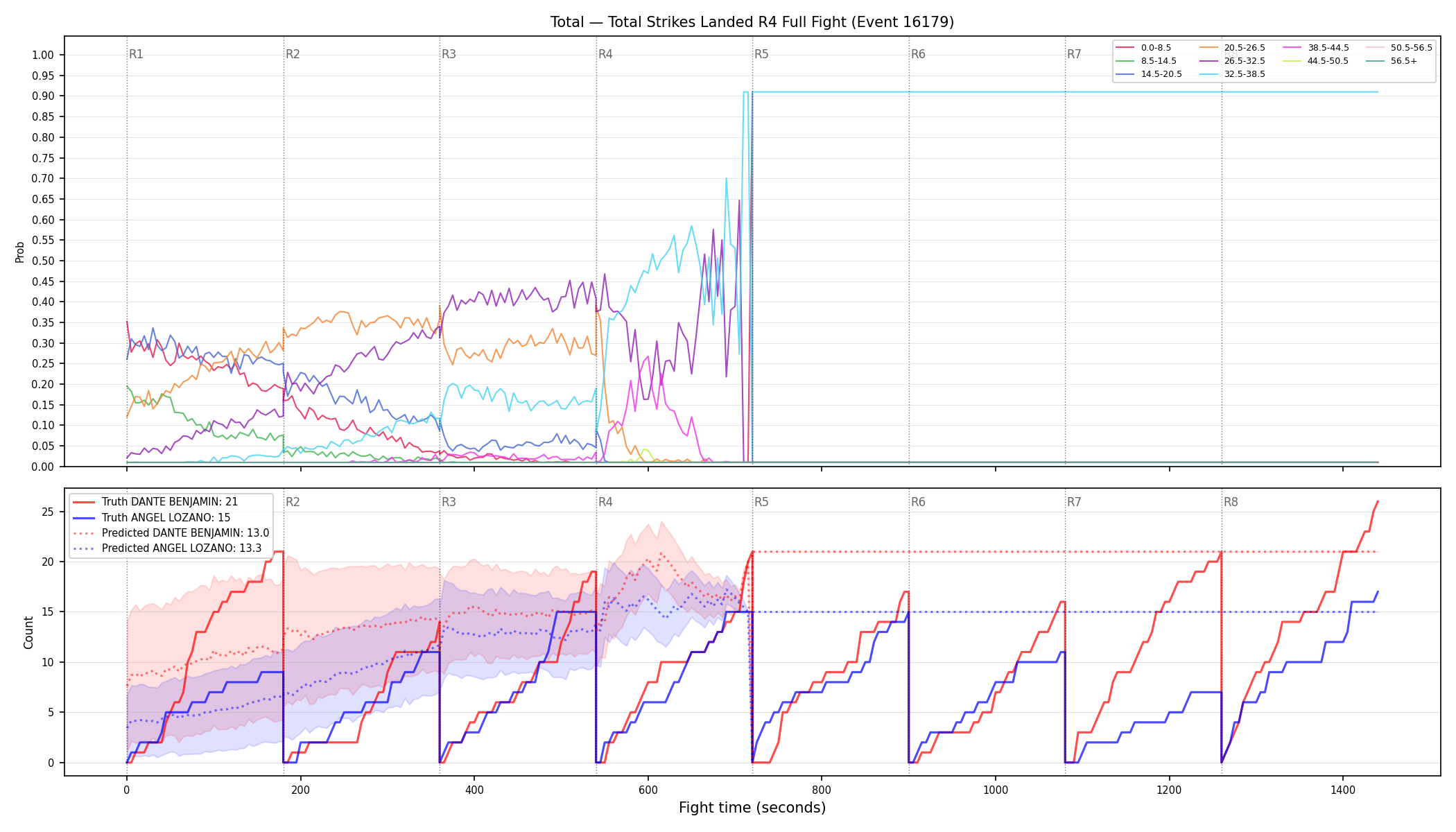Click the 0.00 tick on Prob axis

pyautogui.click(x=43, y=467)
